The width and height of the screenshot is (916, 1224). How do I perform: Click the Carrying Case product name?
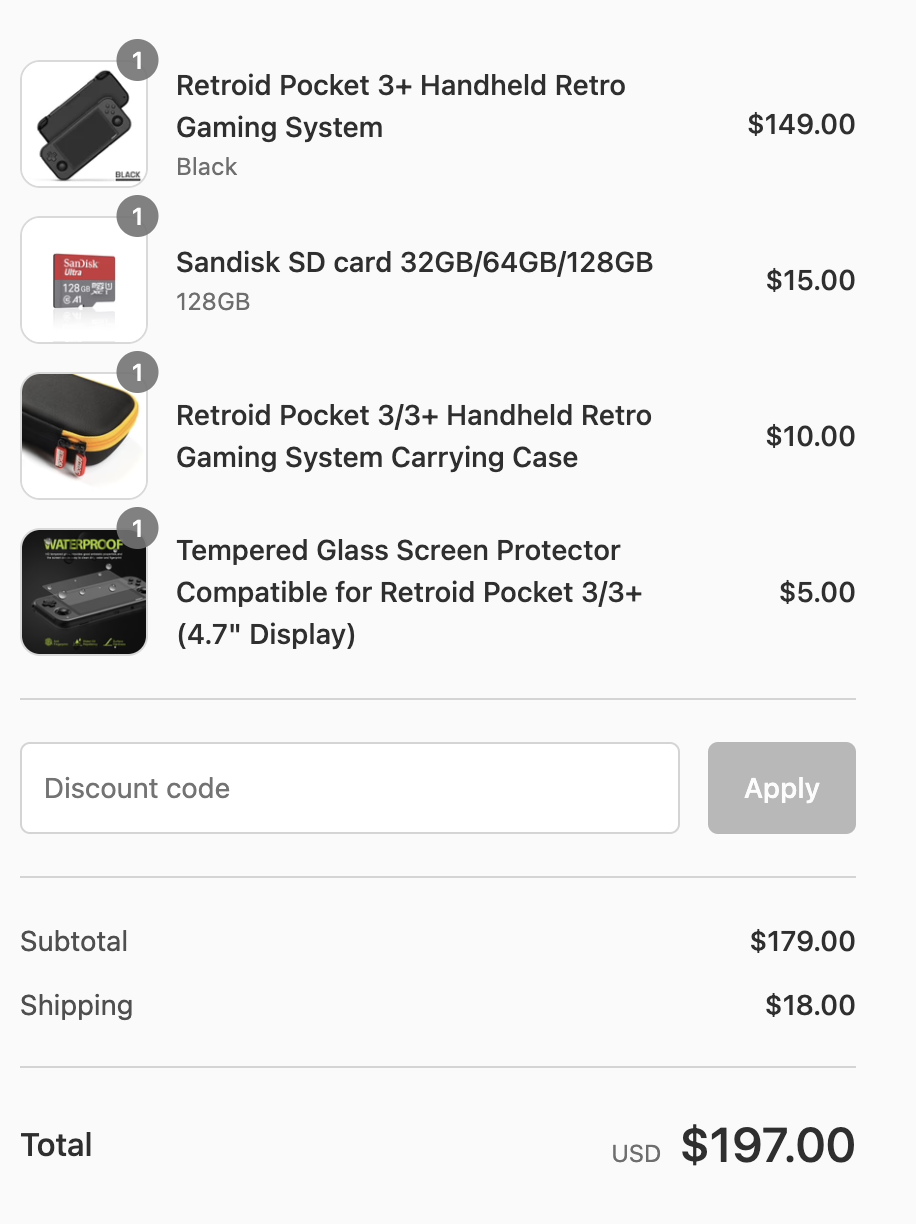click(x=413, y=436)
